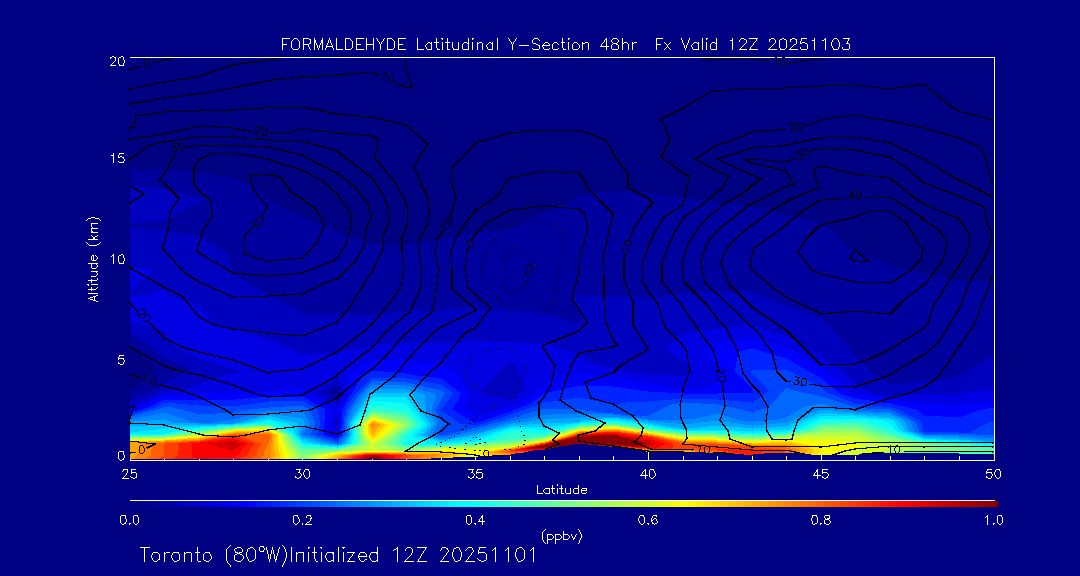Select the '(ppbv)' units label
Viewport: 1080px width, 576px height.
pyautogui.click(x=561, y=536)
